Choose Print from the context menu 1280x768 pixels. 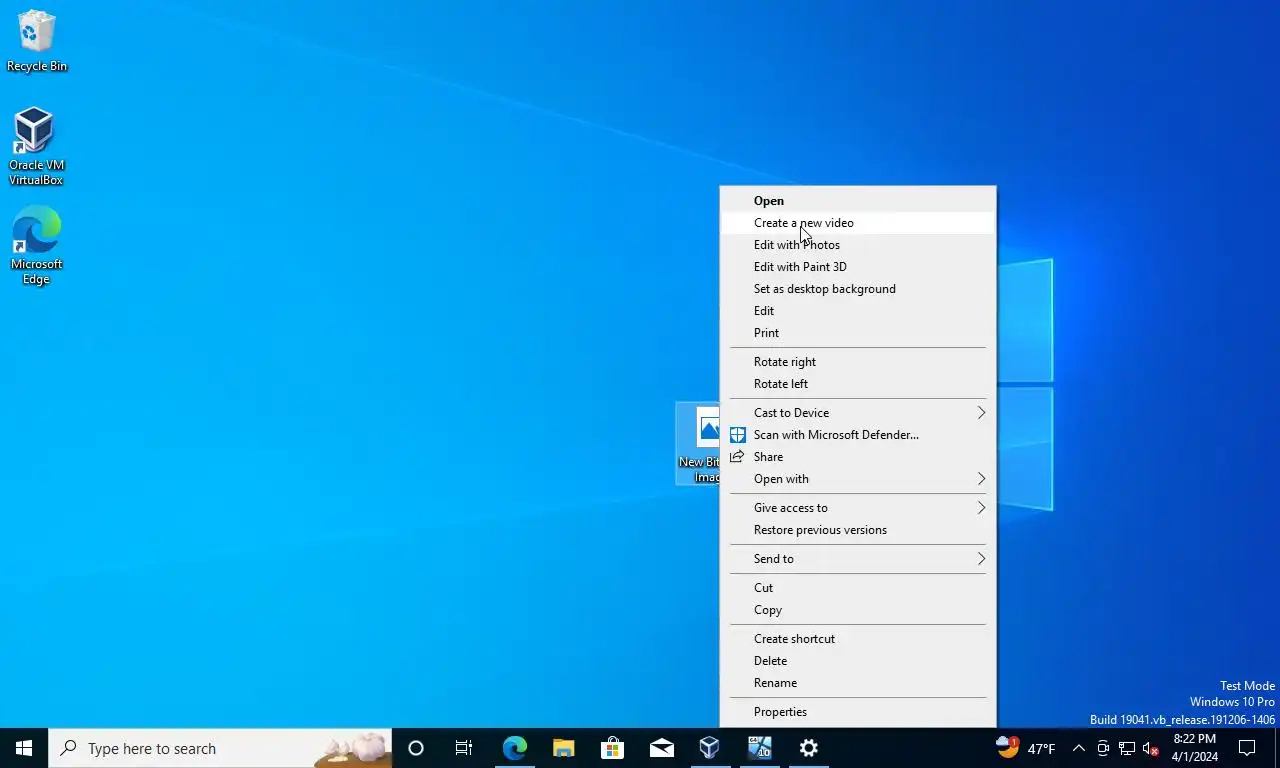tap(858, 333)
